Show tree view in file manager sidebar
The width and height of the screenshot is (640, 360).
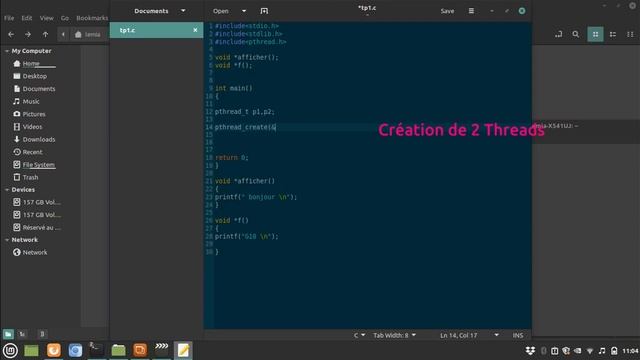point(22,334)
